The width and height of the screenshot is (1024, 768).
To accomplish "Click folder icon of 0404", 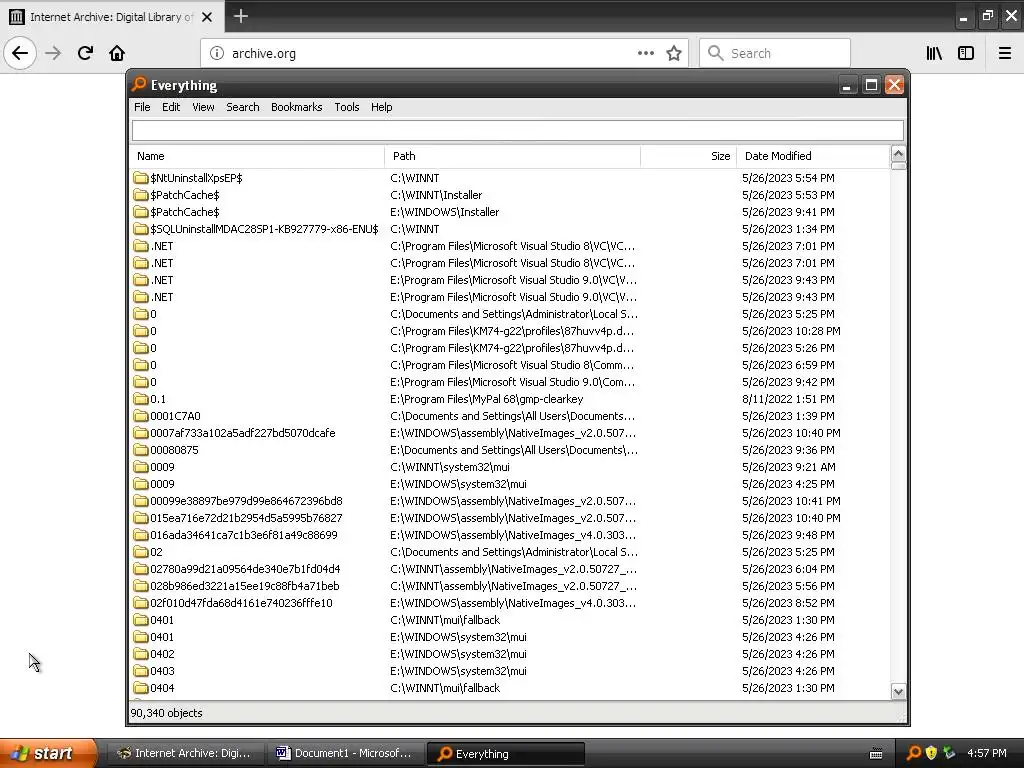I will coord(140,688).
